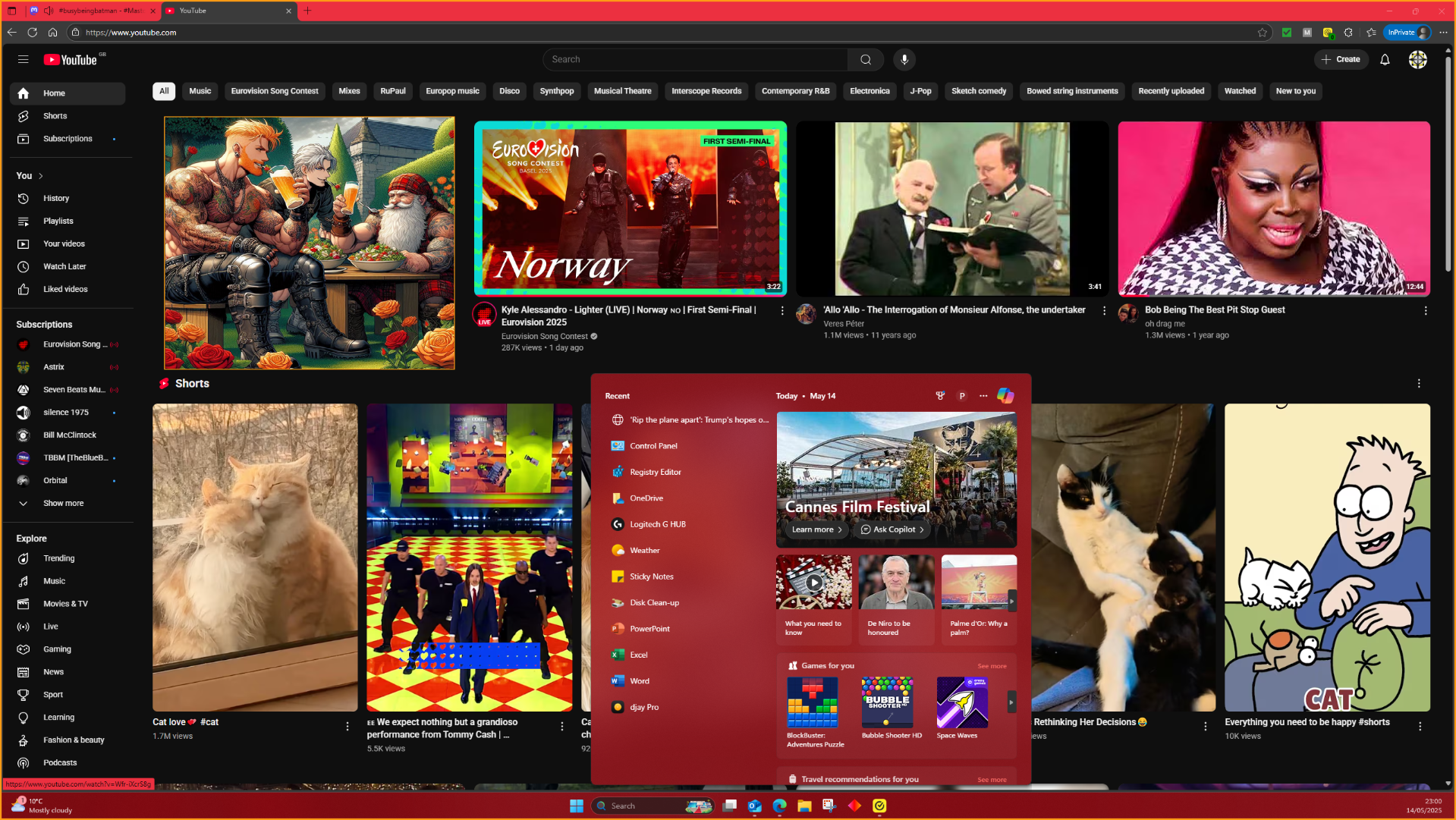
Task: Open Gaming in Explore
Action: (68, 649)
